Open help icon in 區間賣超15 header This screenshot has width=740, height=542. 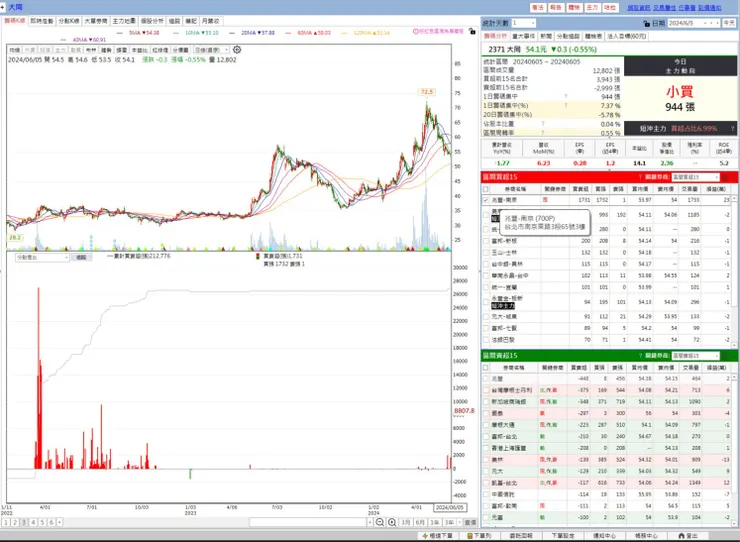[x=640, y=356]
